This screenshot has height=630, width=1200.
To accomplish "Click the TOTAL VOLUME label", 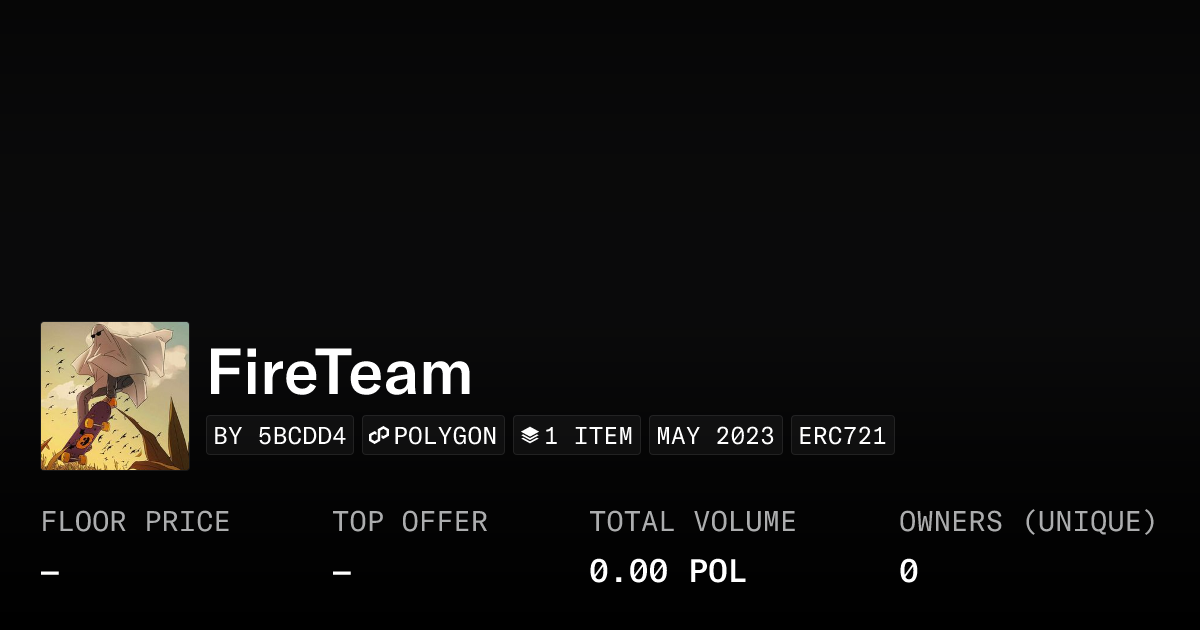I will click(x=692, y=522).
